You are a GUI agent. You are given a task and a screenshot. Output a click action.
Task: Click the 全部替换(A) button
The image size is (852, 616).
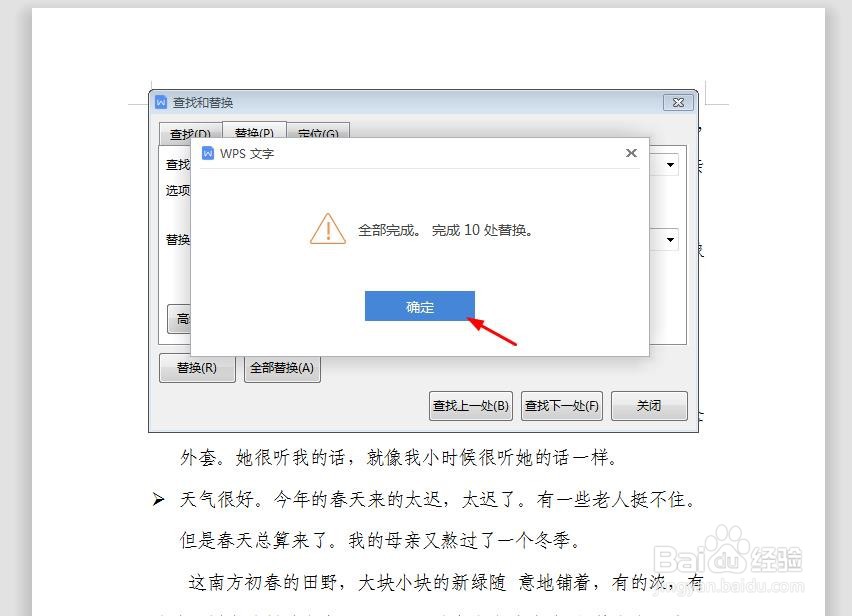pyautogui.click(x=282, y=368)
